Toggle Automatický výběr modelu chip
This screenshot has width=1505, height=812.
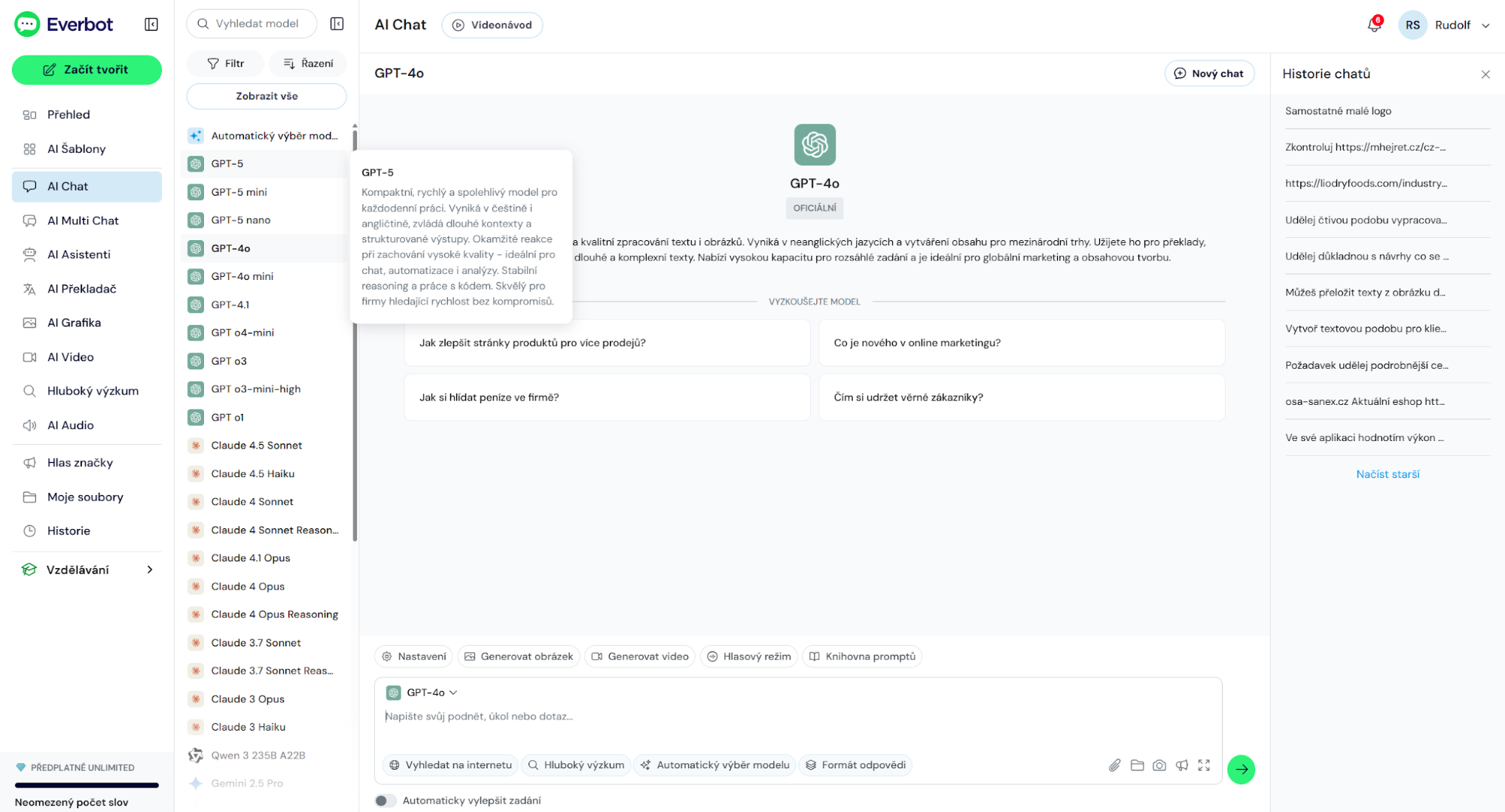coord(715,765)
